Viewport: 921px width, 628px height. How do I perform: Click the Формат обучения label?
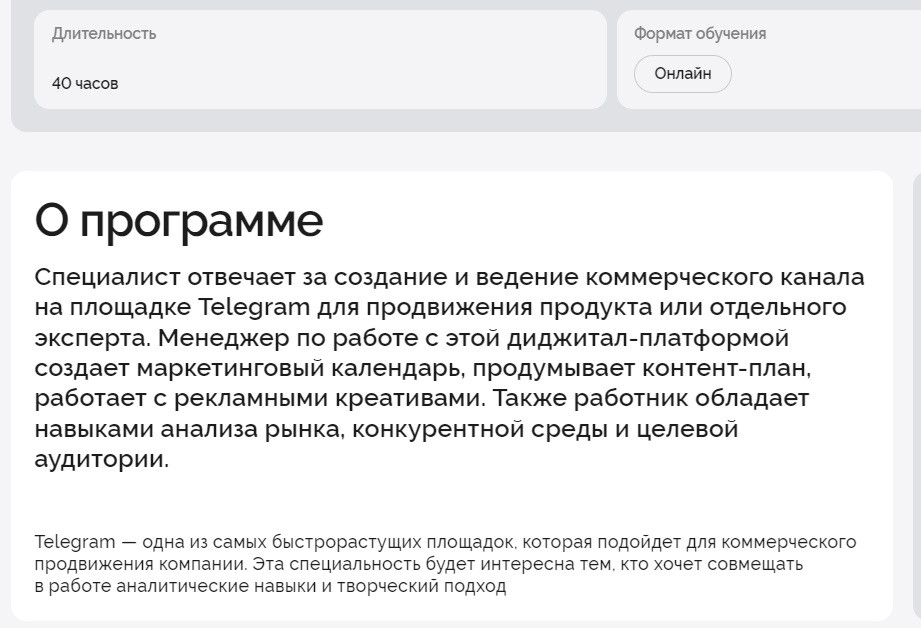(700, 33)
